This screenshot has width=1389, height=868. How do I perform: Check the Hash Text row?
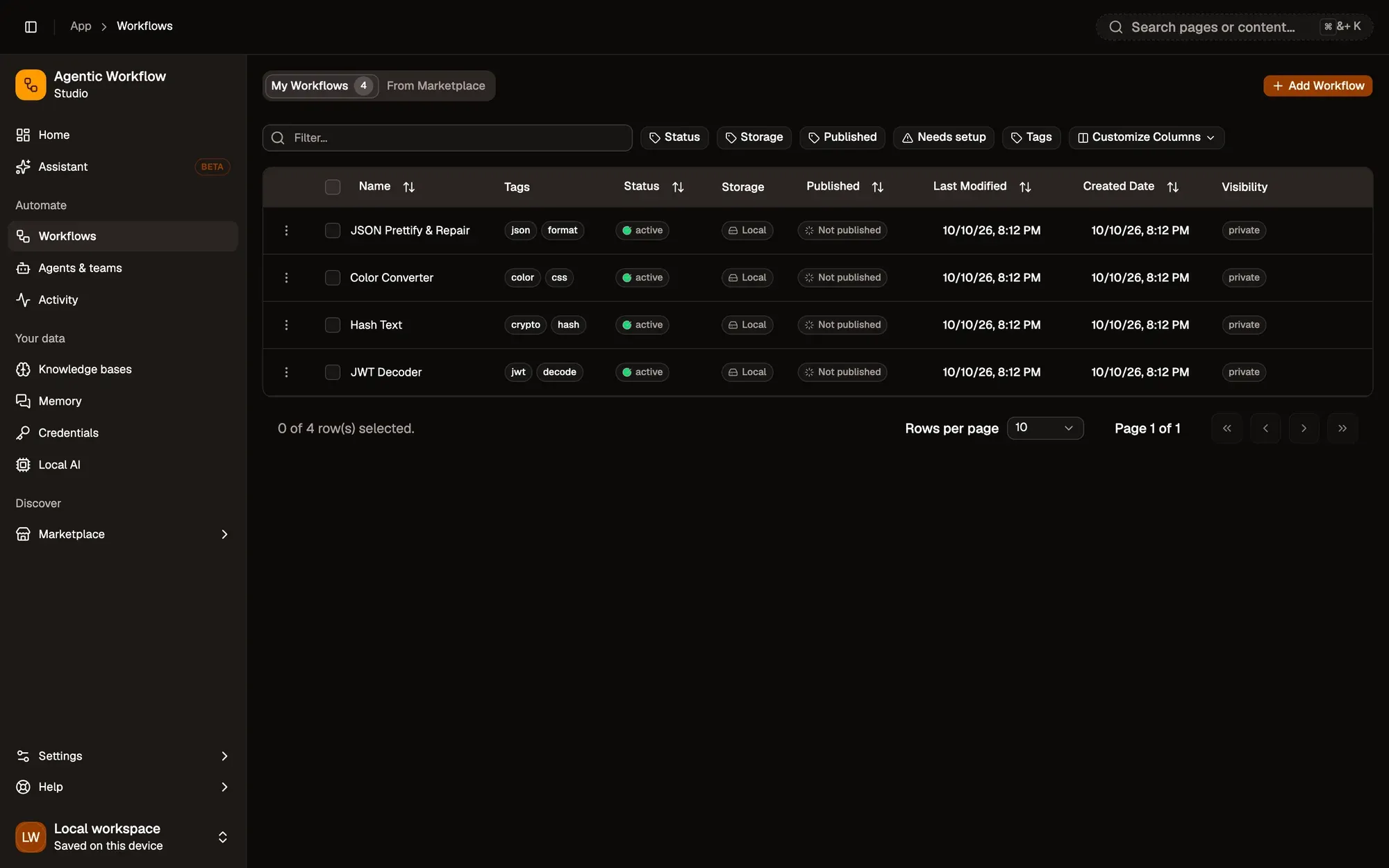(333, 325)
